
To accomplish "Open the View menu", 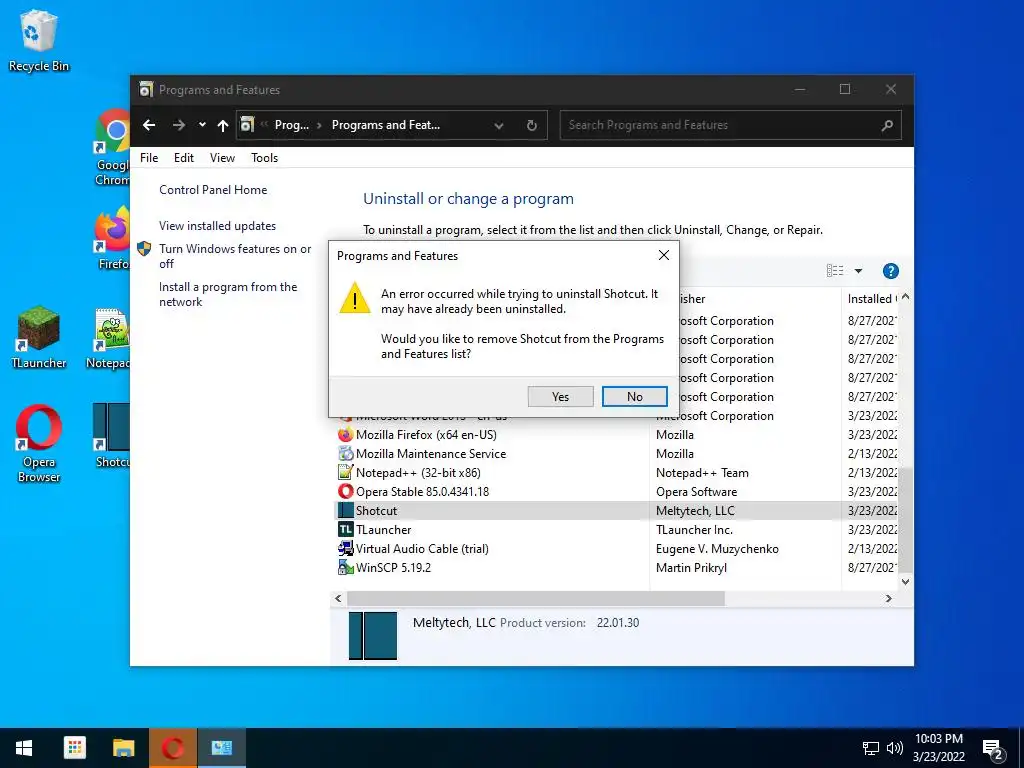I will pyautogui.click(x=222, y=157).
